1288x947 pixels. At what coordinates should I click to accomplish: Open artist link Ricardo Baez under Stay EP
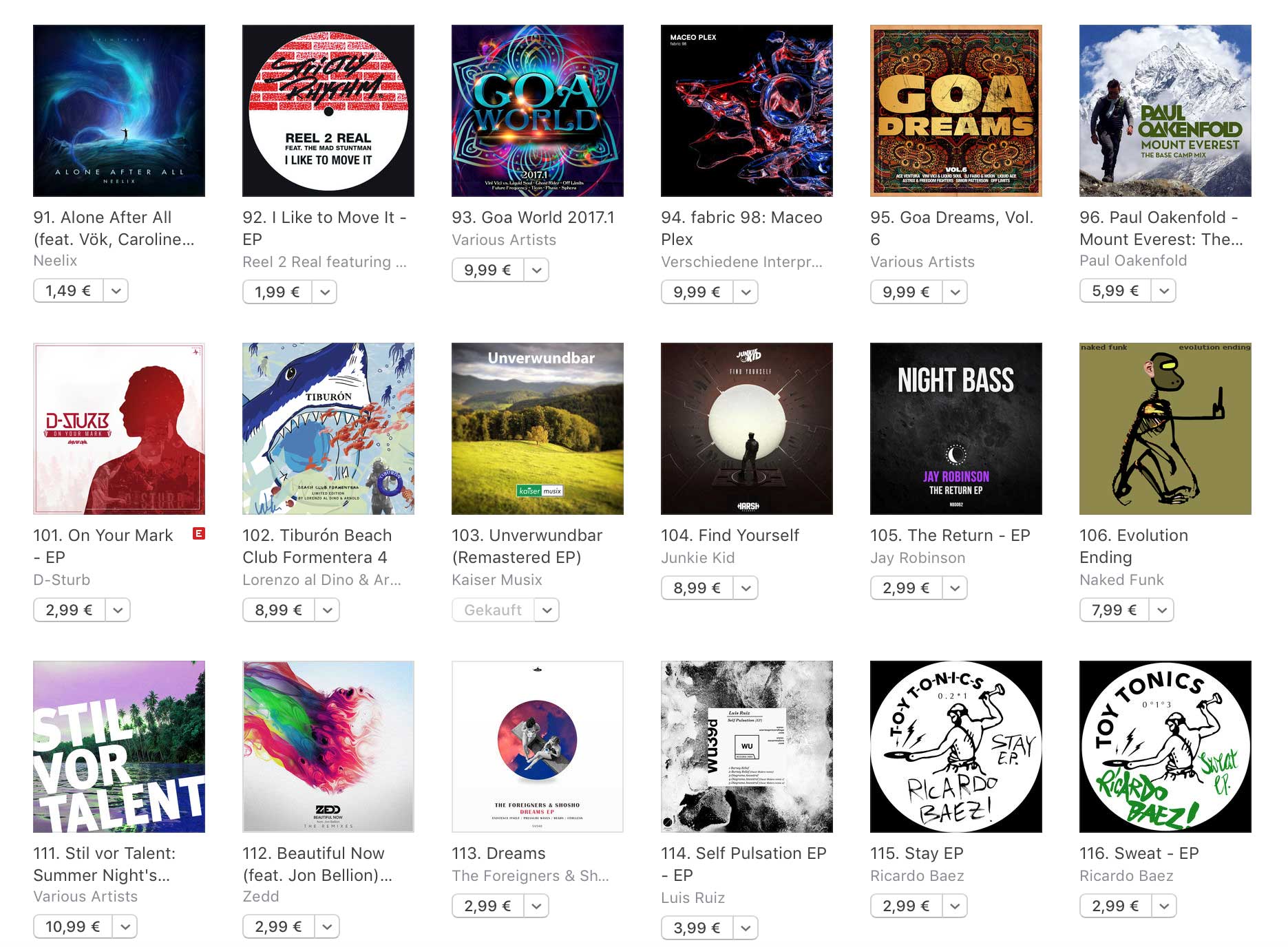click(x=917, y=875)
